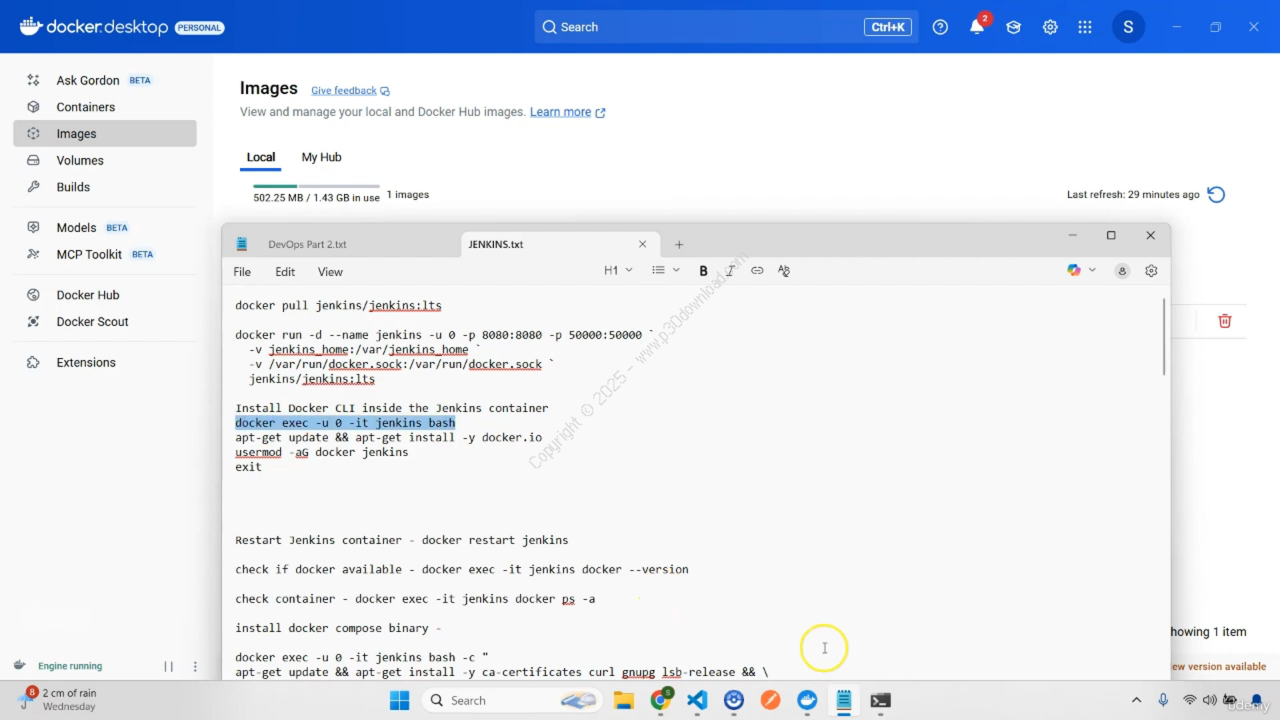Open the Docker apps grid icon

(x=1085, y=27)
